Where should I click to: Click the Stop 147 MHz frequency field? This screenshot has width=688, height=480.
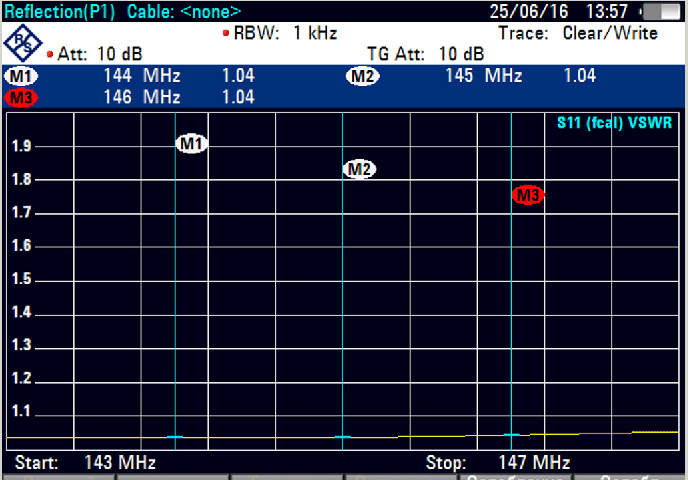click(x=498, y=463)
